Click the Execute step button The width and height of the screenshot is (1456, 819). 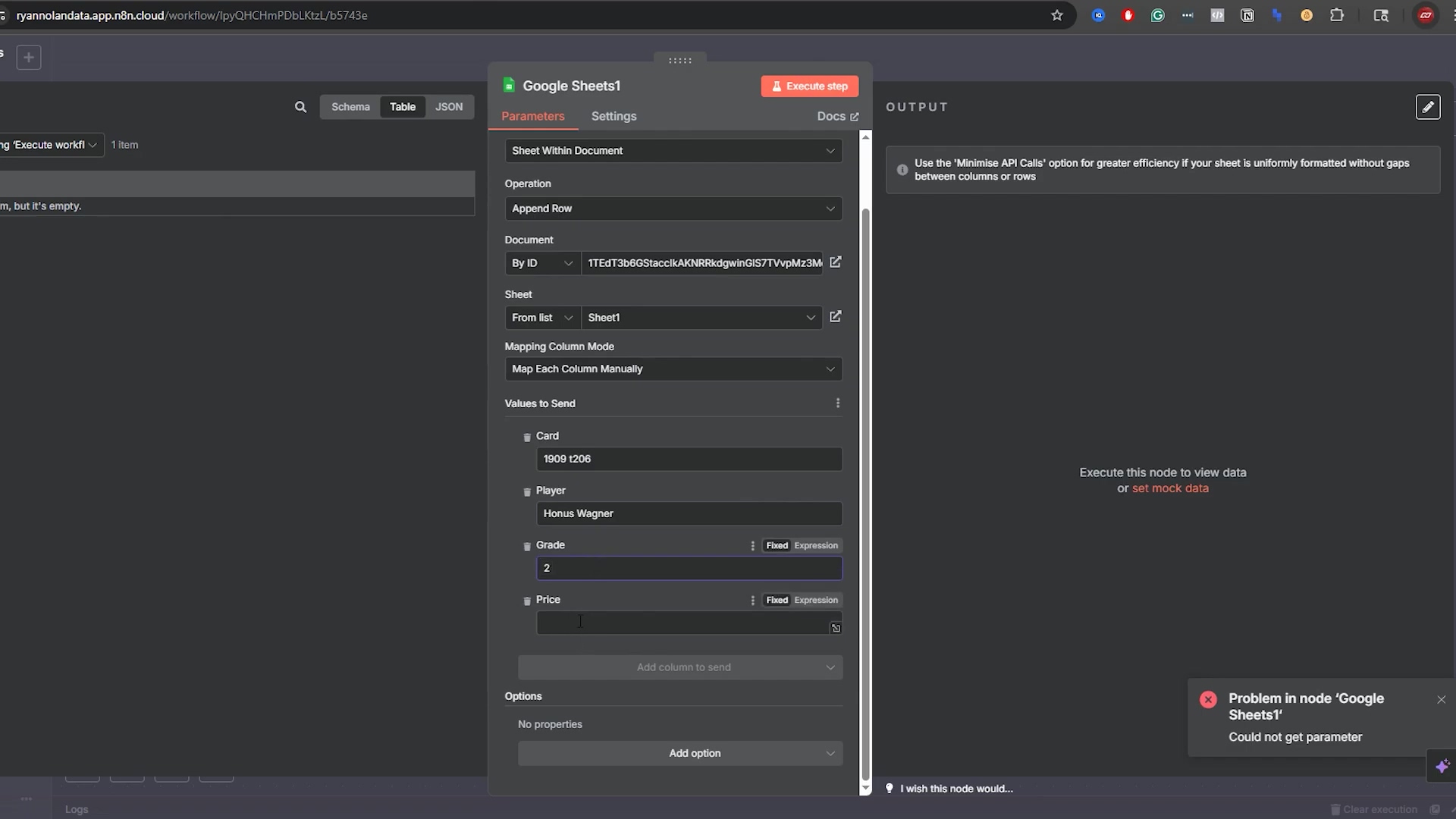point(809,86)
